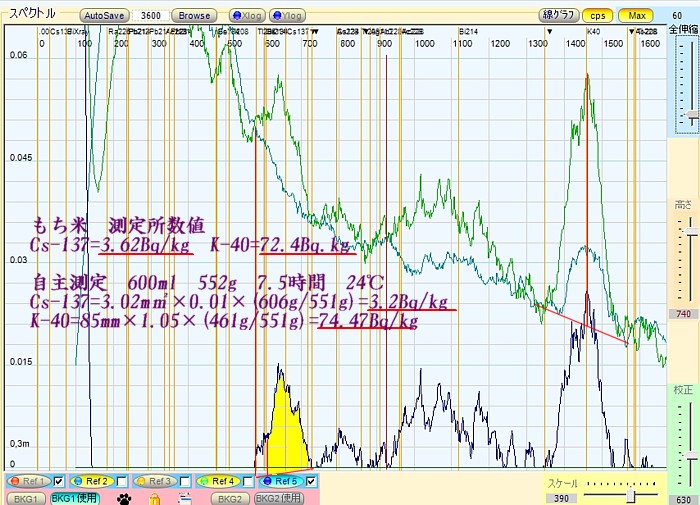Click the スケール horizontal slider

pyautogui.click(x=622, y=496)
